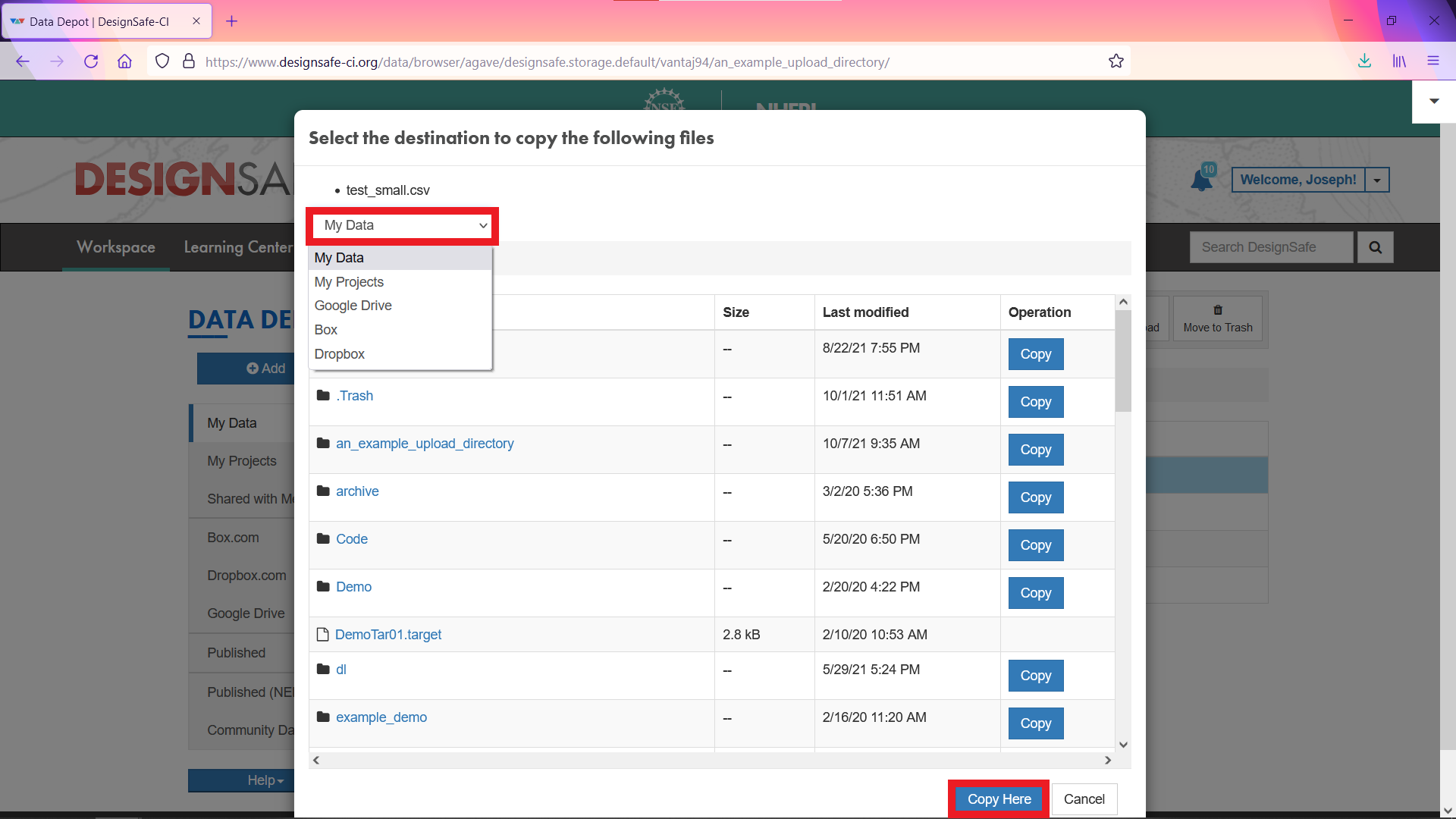Cancel the copy dialog
The height and width of the screenshot is (819, 1456).
point(1084,799)
